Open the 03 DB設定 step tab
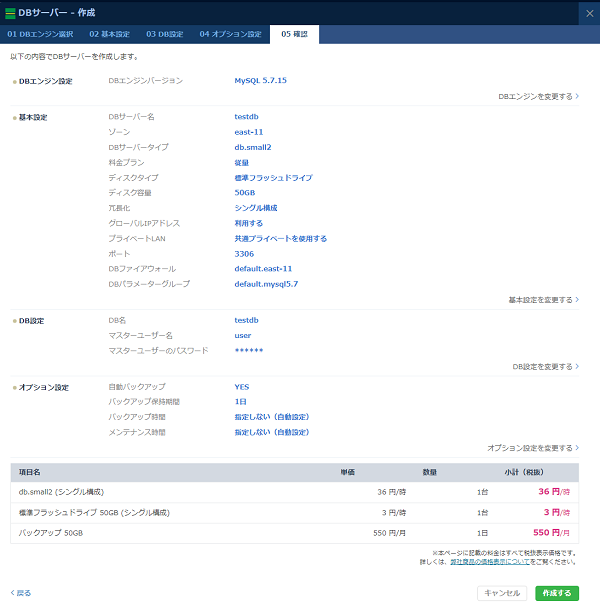The width and height of the screenshot is (600, 606). pos(164,35)
